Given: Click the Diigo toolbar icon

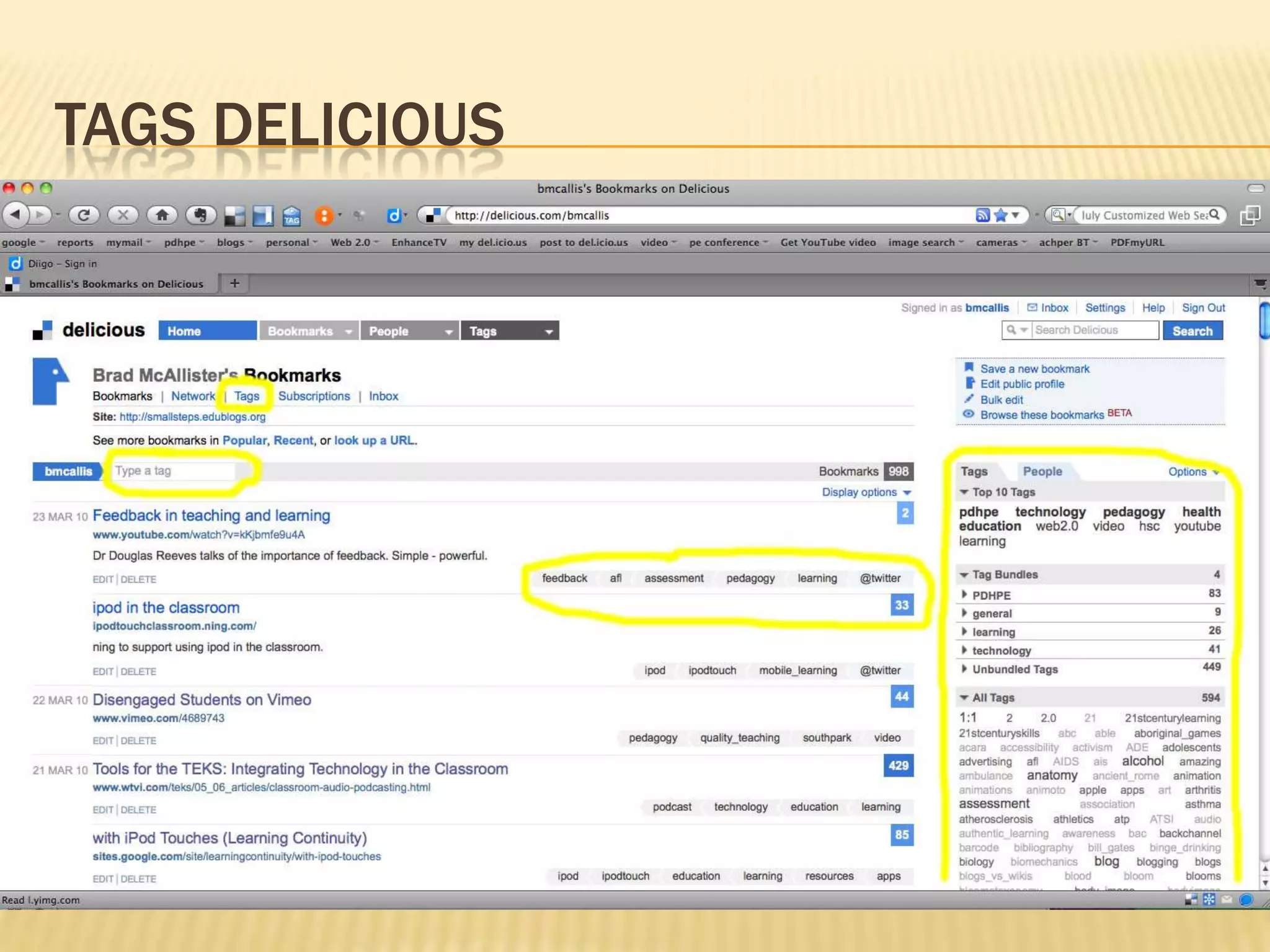Looking at the screenshot, I should pos(393,215).
